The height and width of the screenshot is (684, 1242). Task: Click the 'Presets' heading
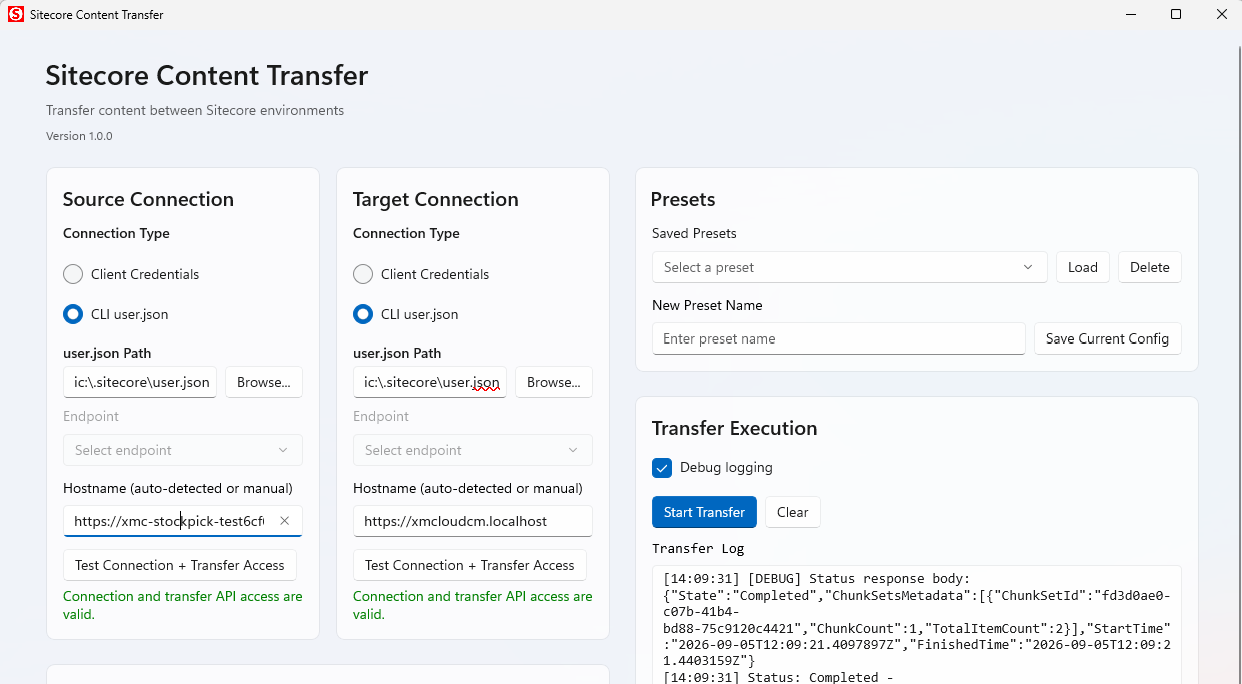click(683, 199)
